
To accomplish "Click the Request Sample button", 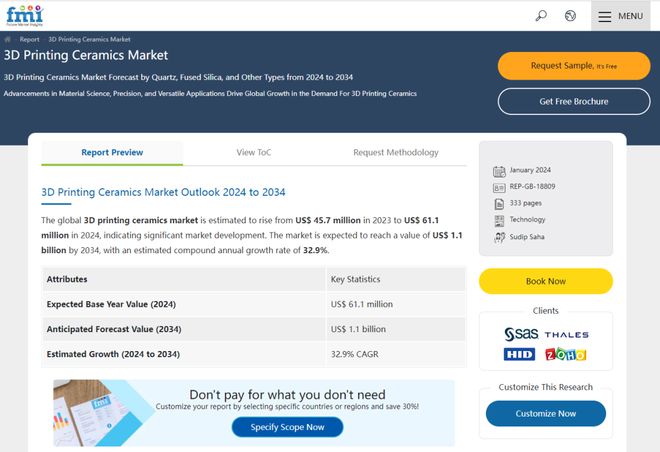I will [x=574, y=66].
